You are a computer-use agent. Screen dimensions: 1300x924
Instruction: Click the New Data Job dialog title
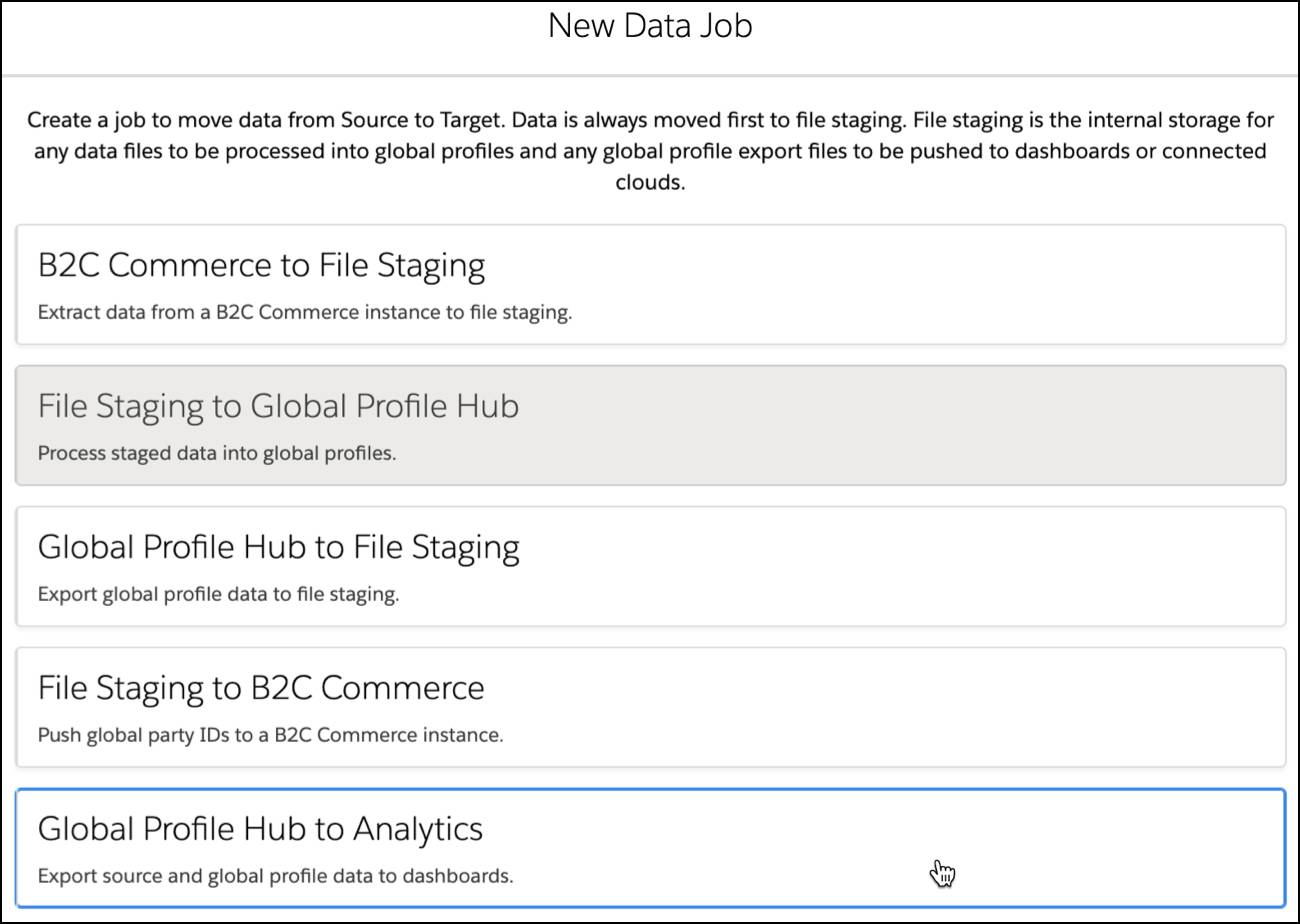point(650,27)
